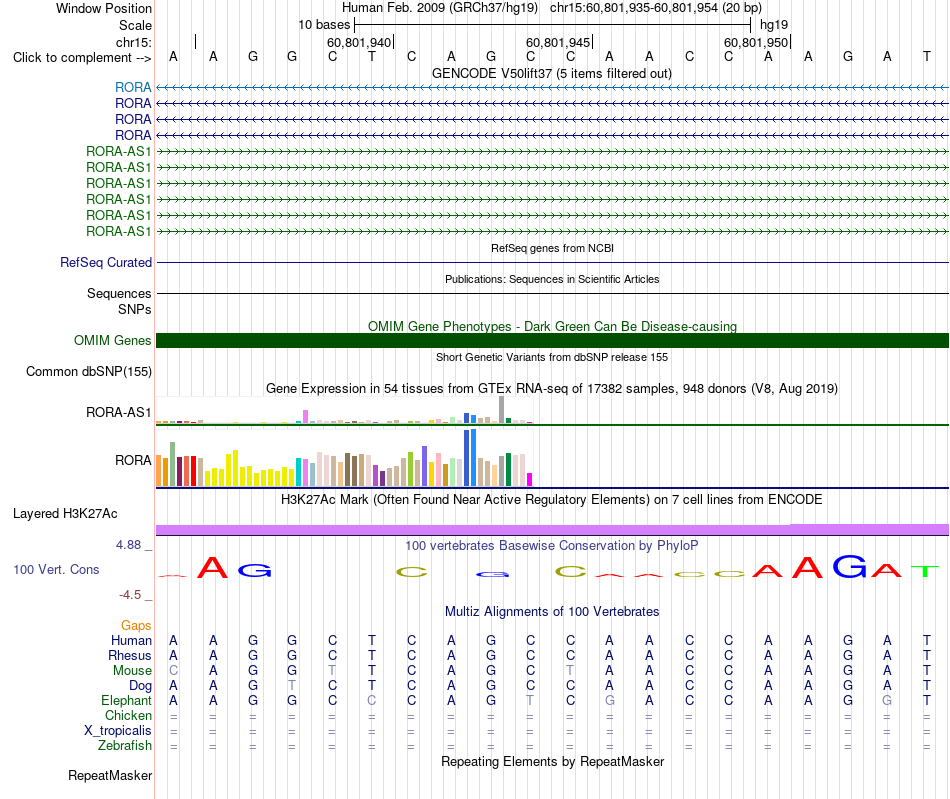This screenshot has width=950, height=799.
Task: Select the Scale label
Action: 135,25
